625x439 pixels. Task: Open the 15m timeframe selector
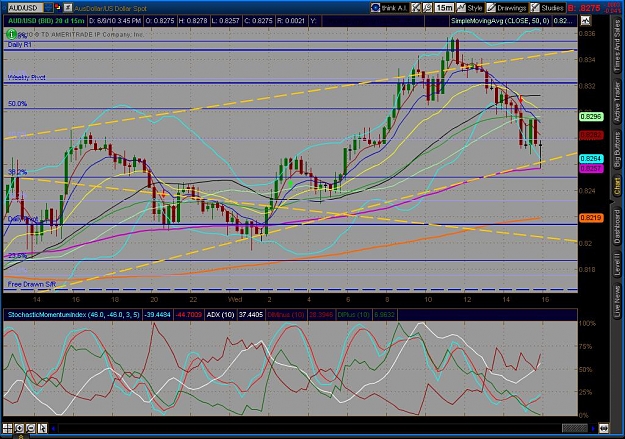point(444,8)
